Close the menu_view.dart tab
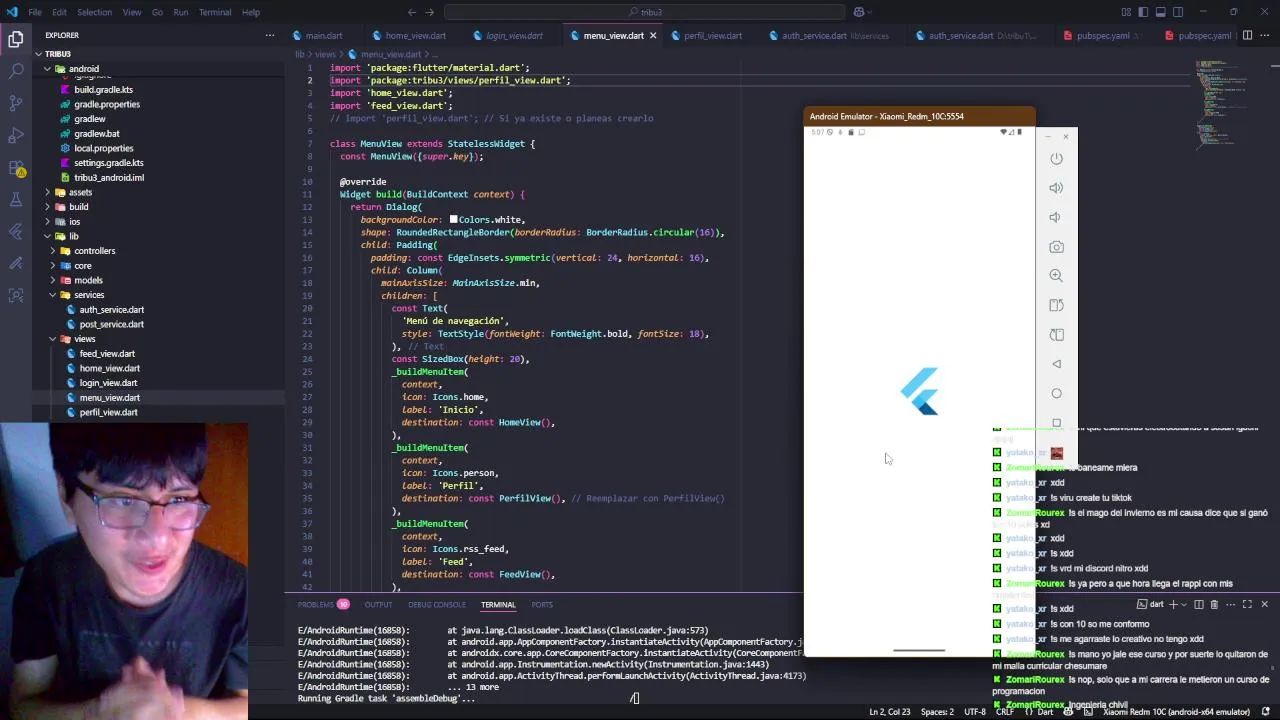1280x720 pixels. click(653, 35)
